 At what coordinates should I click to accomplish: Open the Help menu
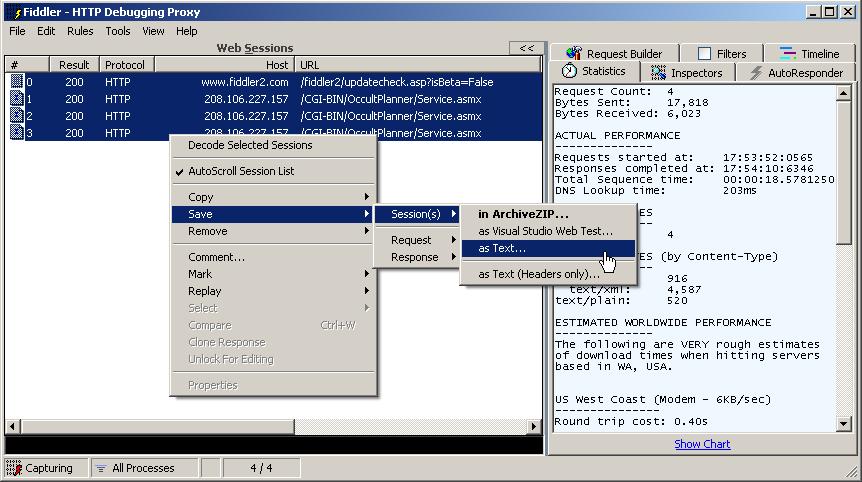(186, 31)
